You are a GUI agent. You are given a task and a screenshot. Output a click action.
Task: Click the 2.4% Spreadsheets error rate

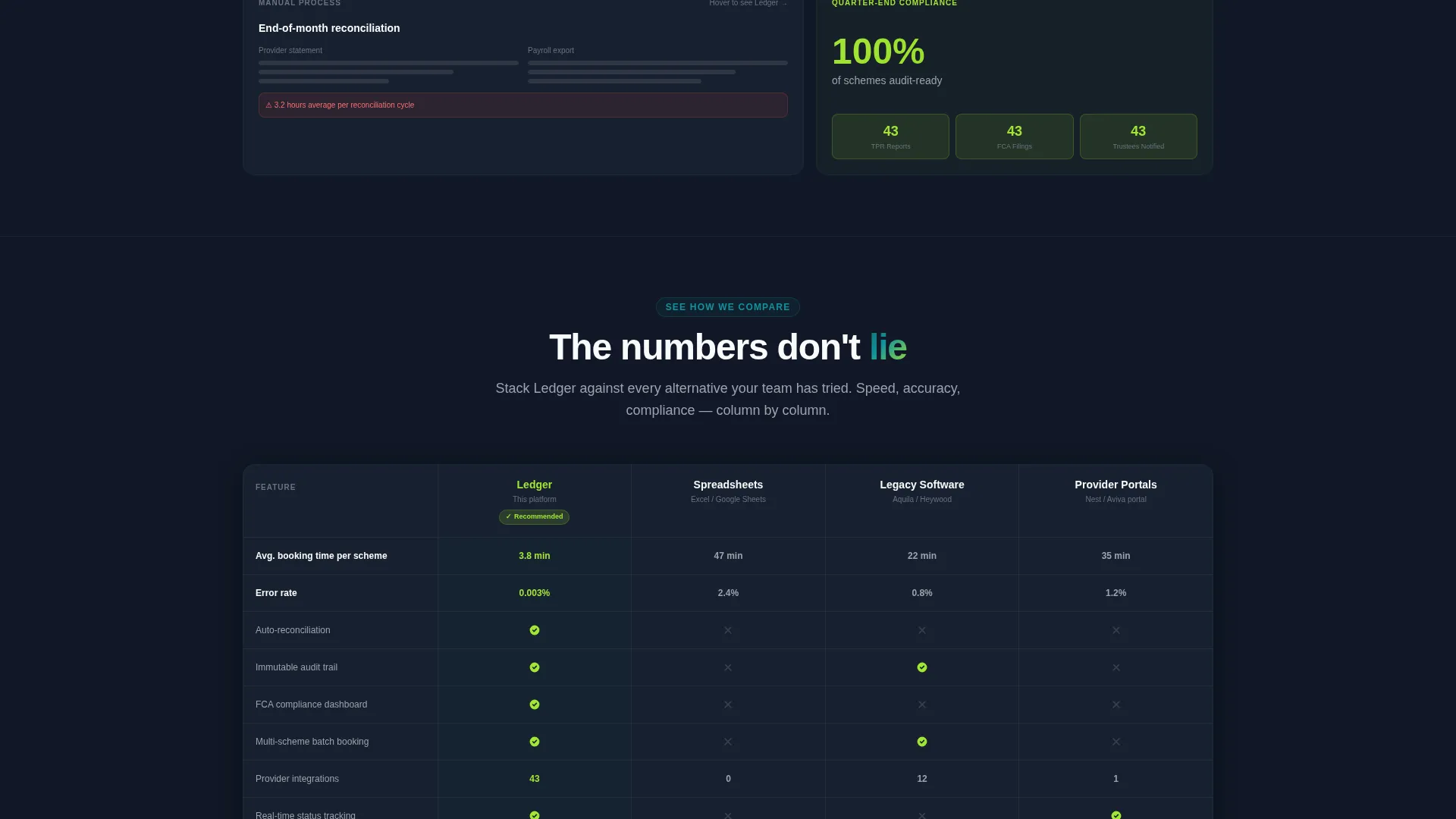point(728,593)
